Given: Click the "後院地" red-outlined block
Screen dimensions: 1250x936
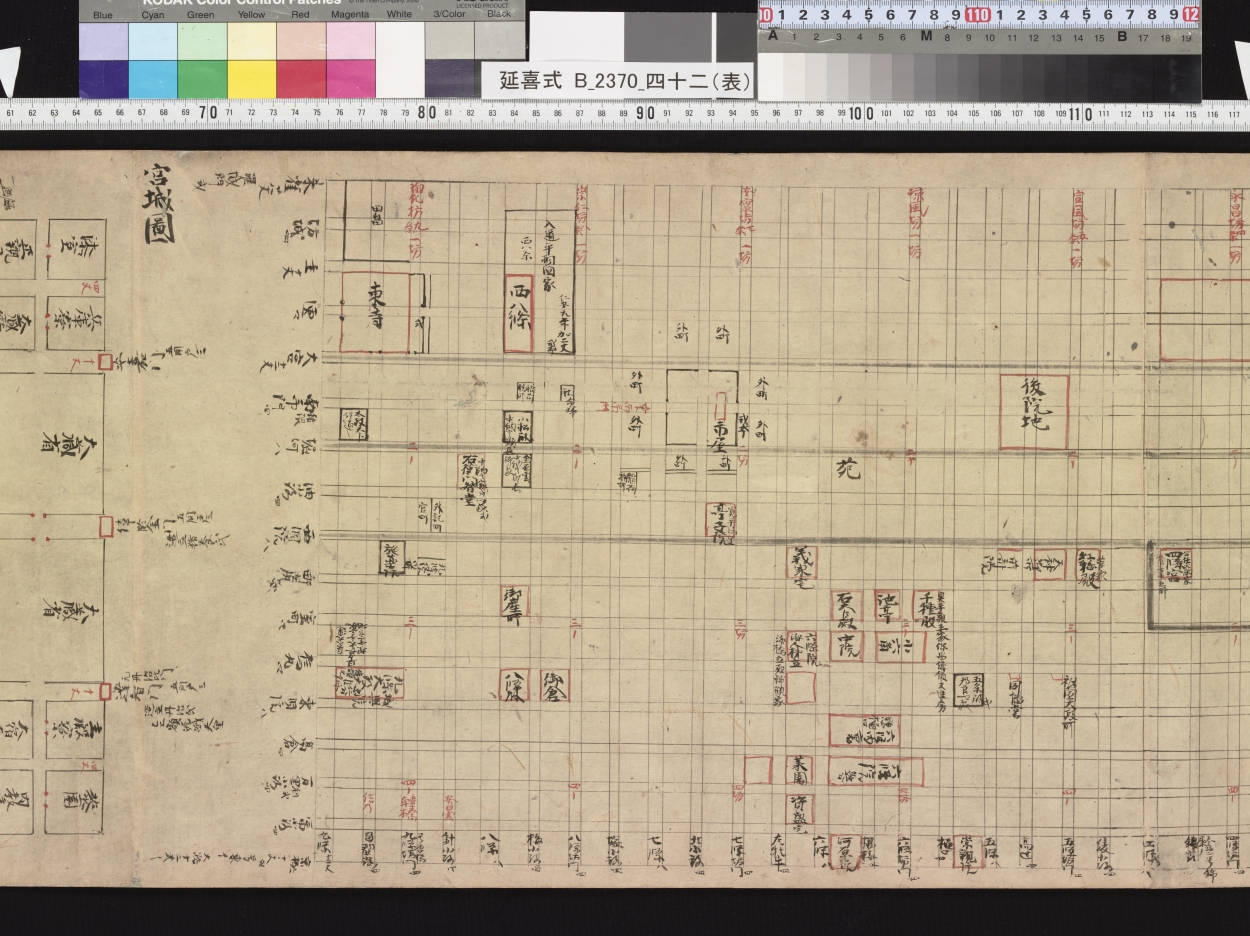Looking at the screenshot, I should coord(1034,412).
